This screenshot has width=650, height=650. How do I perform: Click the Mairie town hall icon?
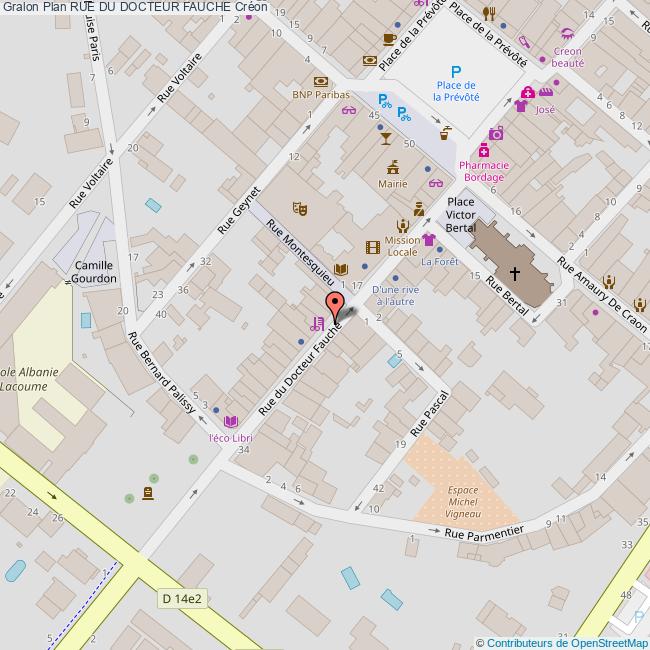click(393, 166)
